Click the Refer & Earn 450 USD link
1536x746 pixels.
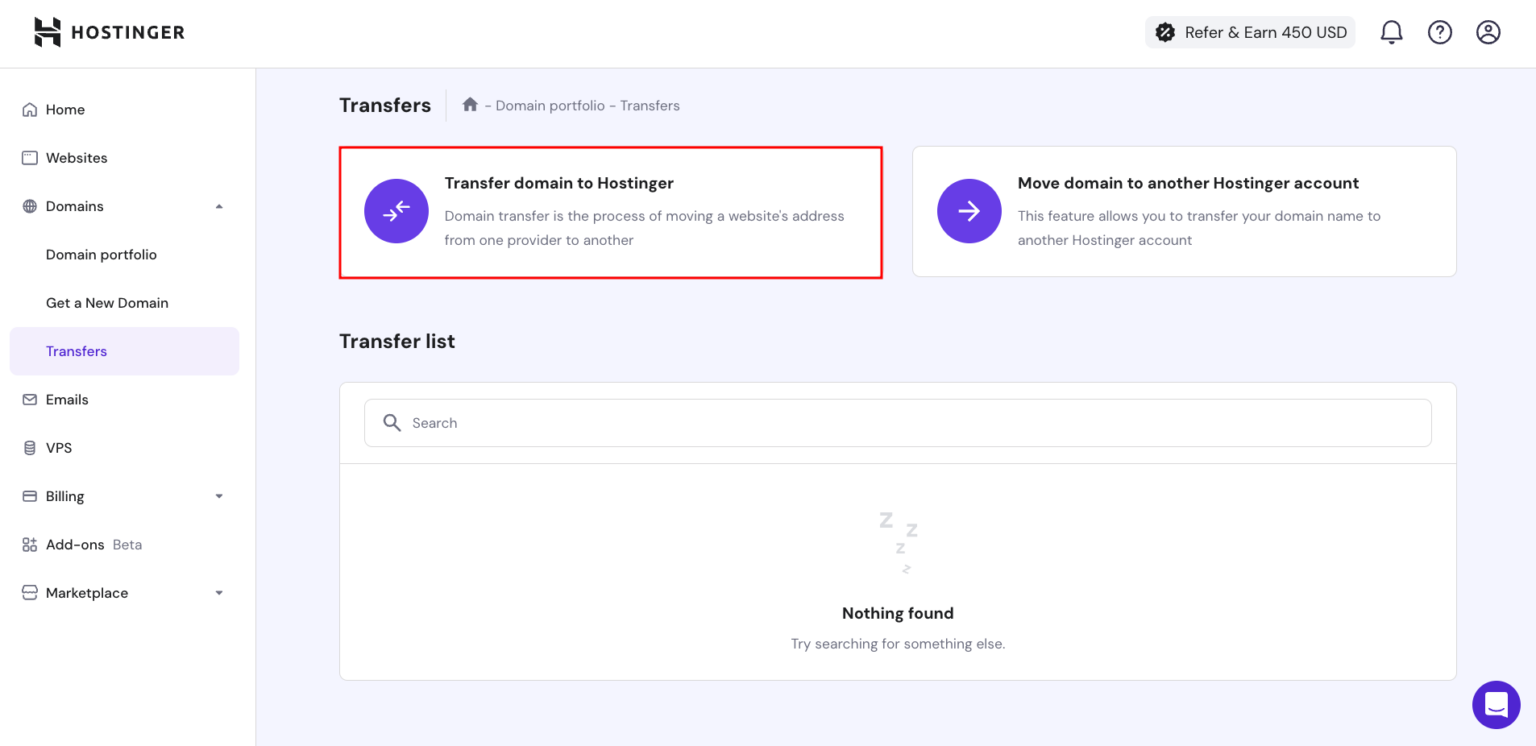(x=1249, y=31)
